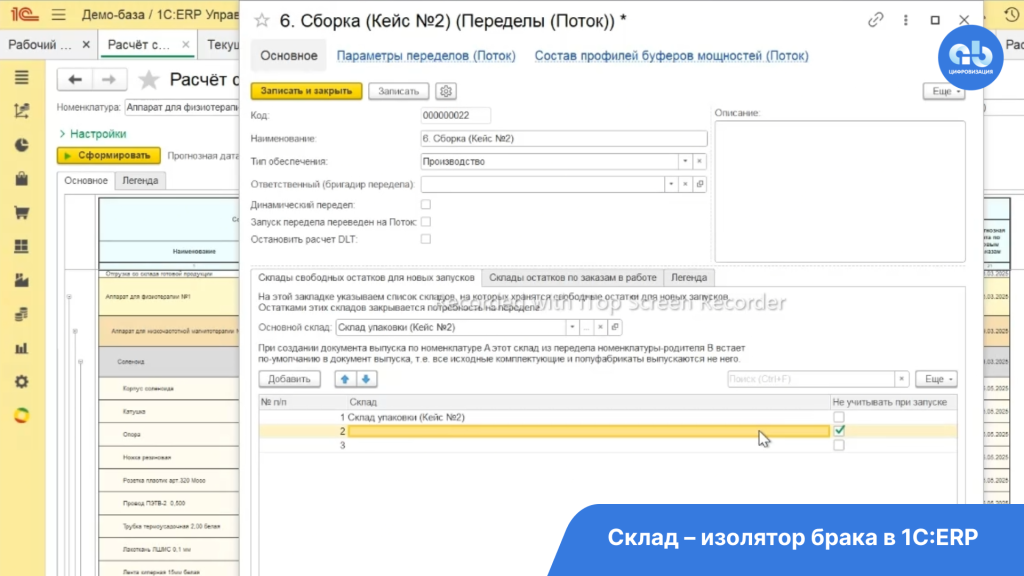Open the three-dot form options menu
The width and height of the screenshot is (1024, 576).
(906, 20)
